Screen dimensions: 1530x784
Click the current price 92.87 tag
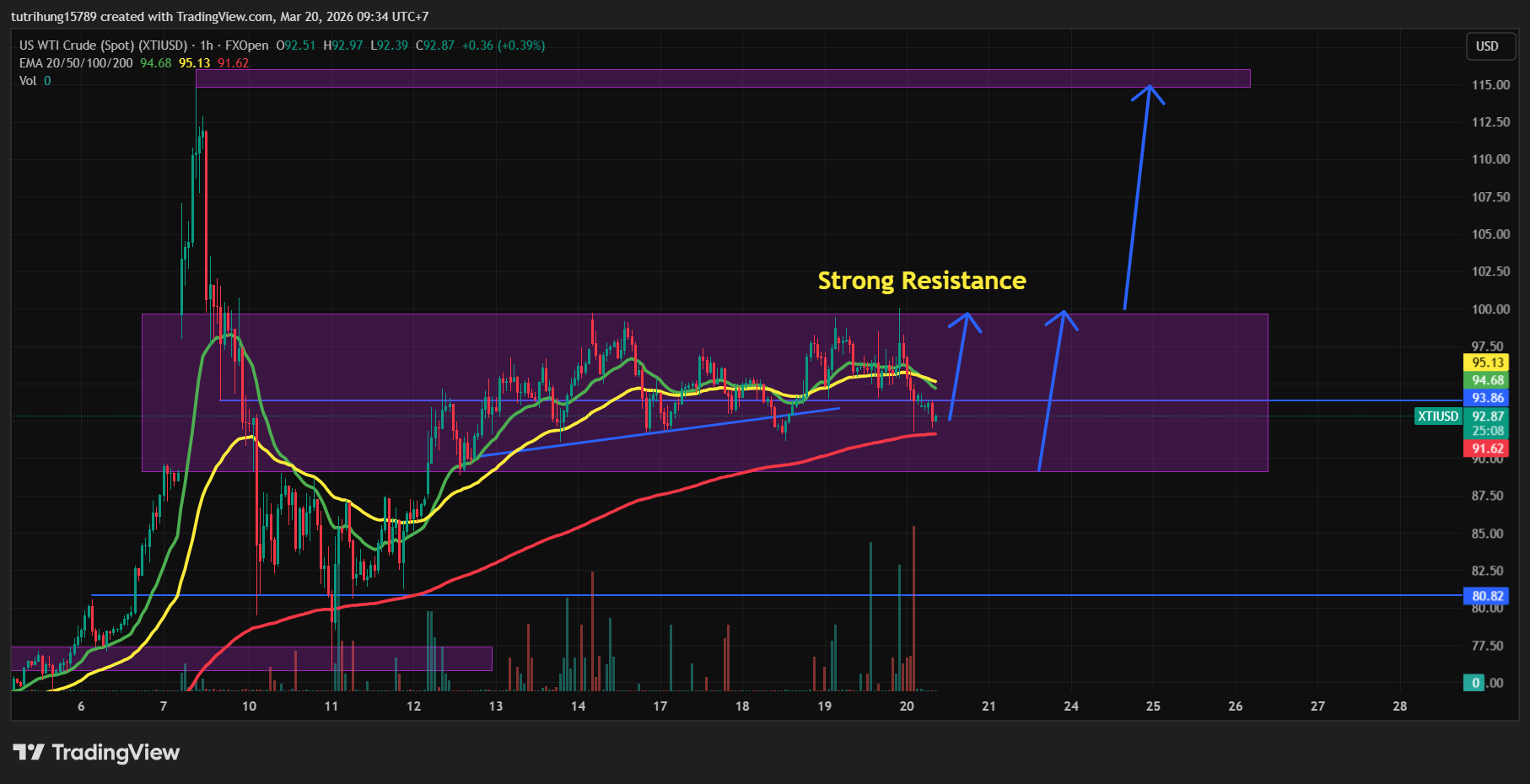(1487, 416)
